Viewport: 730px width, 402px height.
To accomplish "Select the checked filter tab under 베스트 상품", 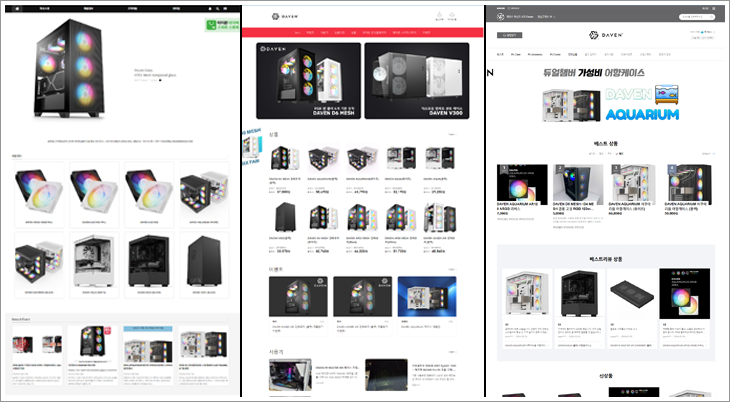I will [619, 153].
